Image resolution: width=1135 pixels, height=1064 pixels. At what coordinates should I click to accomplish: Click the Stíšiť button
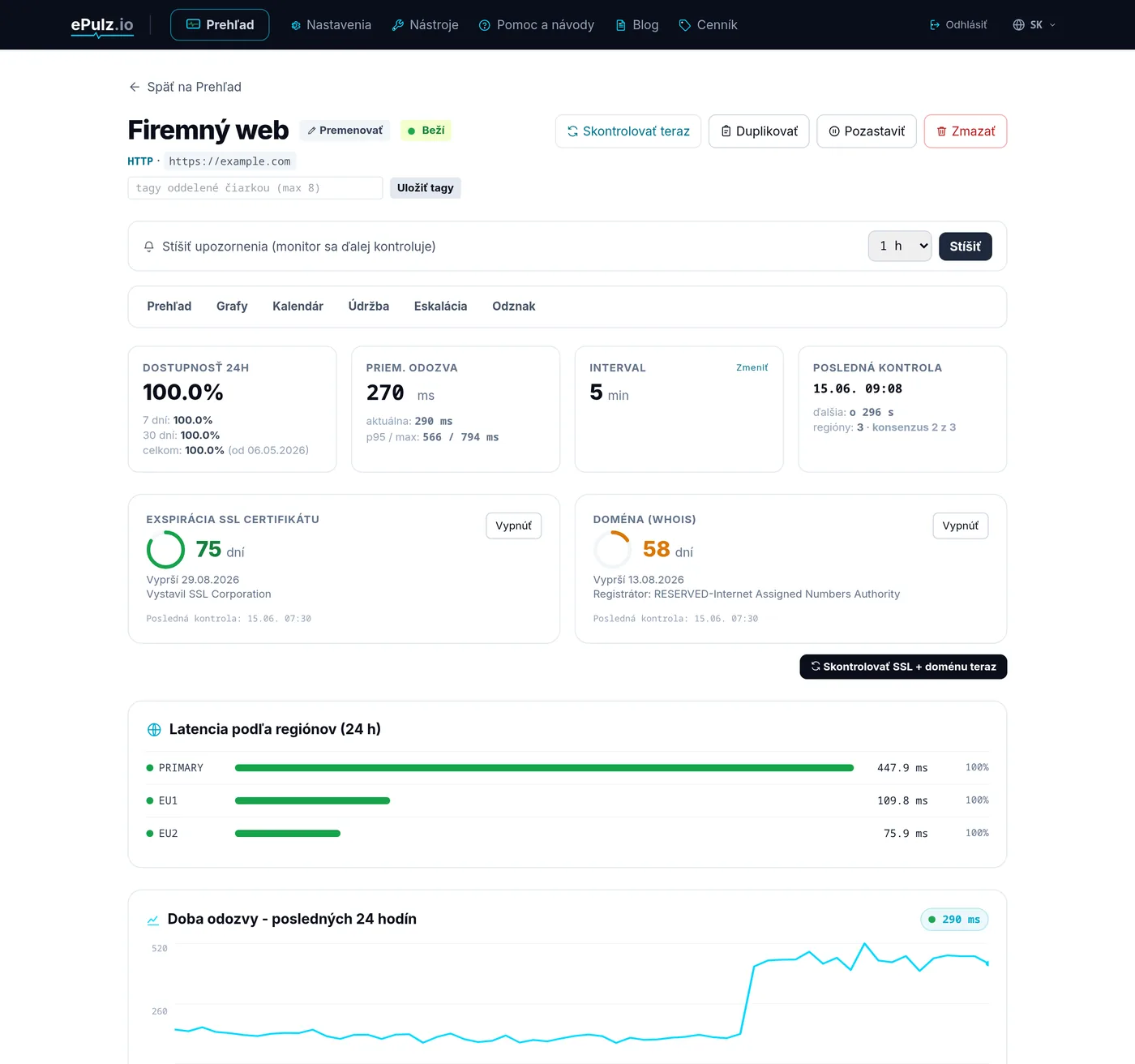point(965,247)
